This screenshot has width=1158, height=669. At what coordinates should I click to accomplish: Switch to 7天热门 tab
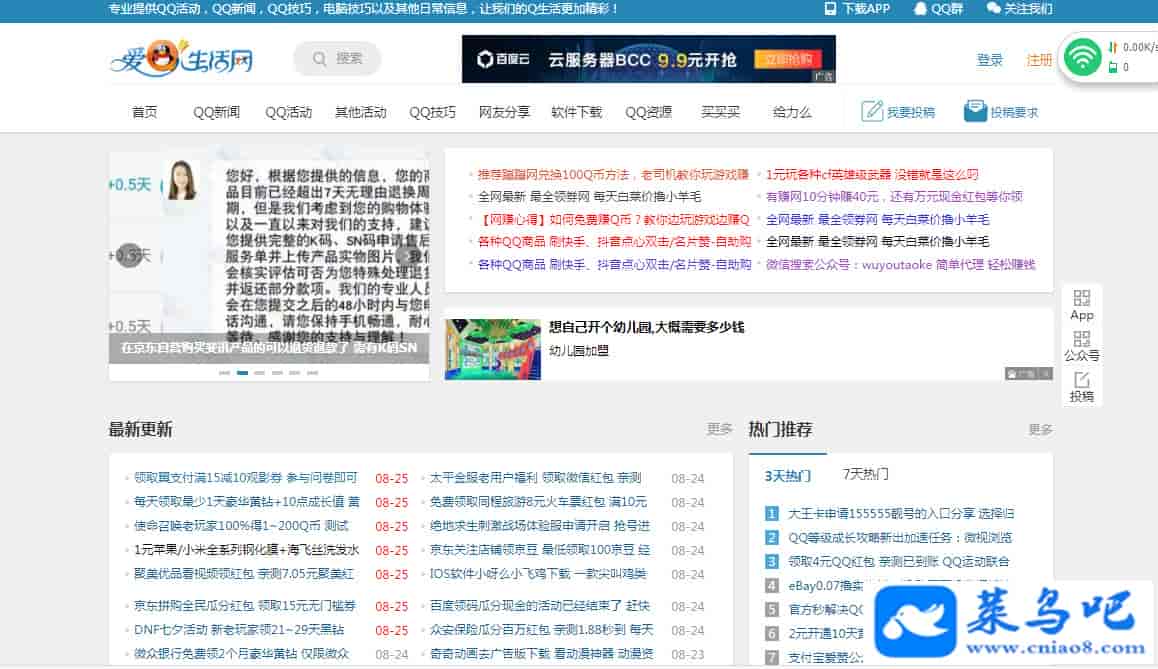pos(865,474)
